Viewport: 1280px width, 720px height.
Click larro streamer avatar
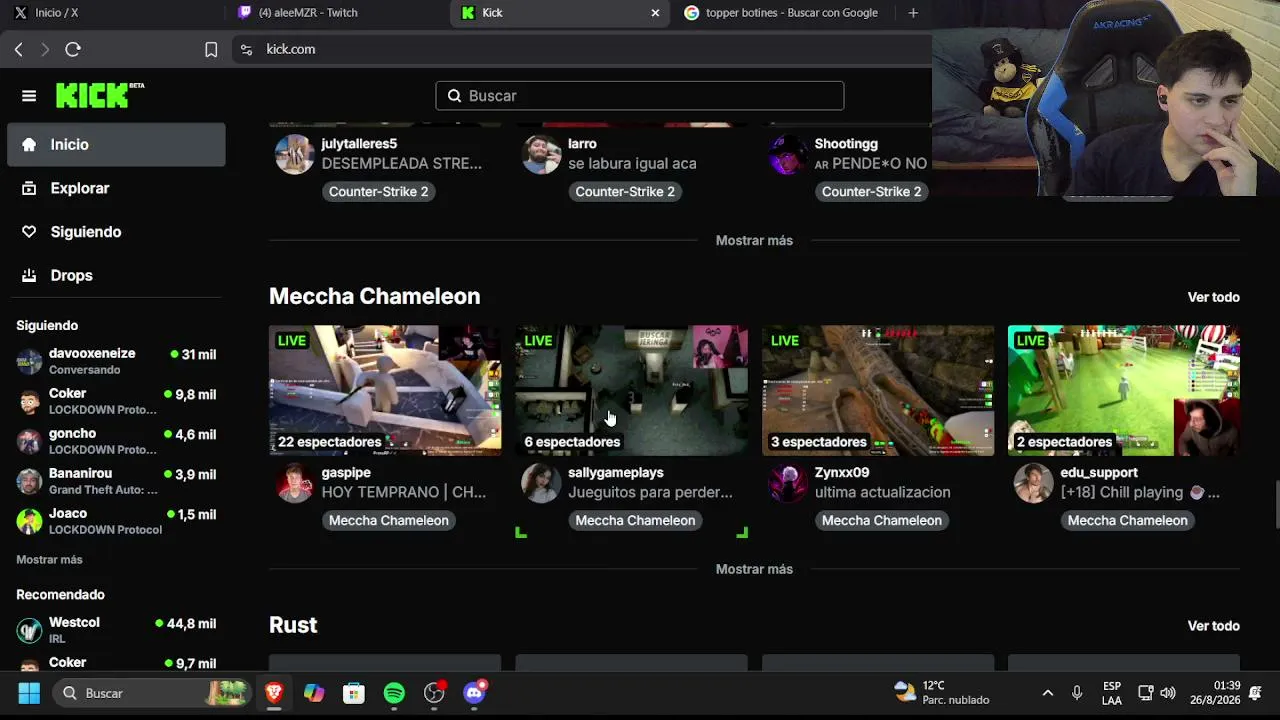pos(541,155)
